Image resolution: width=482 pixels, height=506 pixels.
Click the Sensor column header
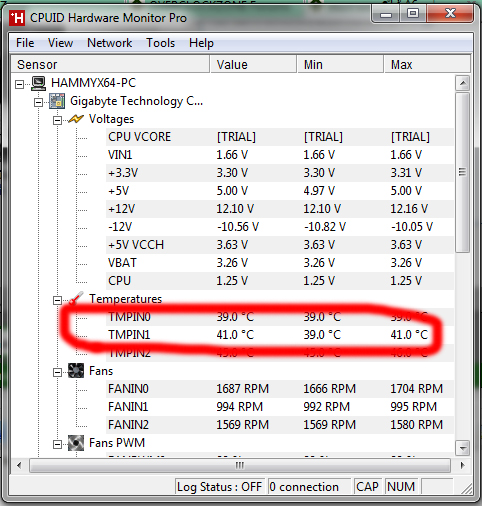click(x=110, y=64)
